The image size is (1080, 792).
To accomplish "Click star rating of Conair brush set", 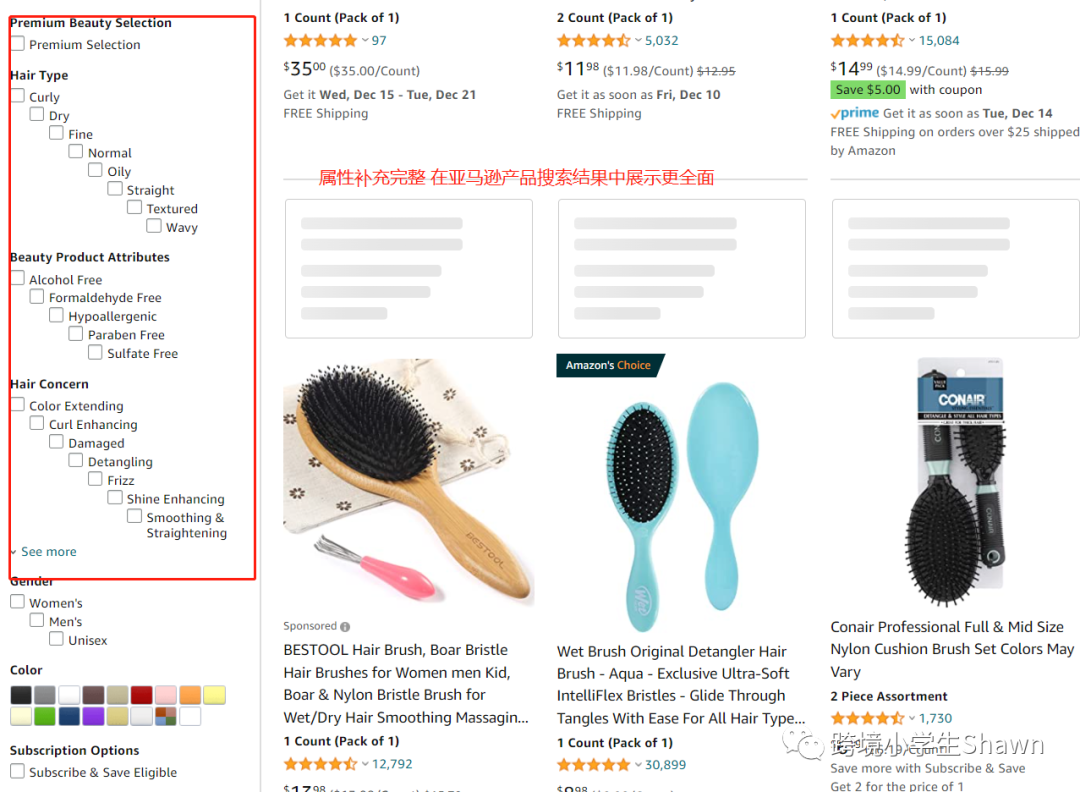I will (x=867, y=718).
